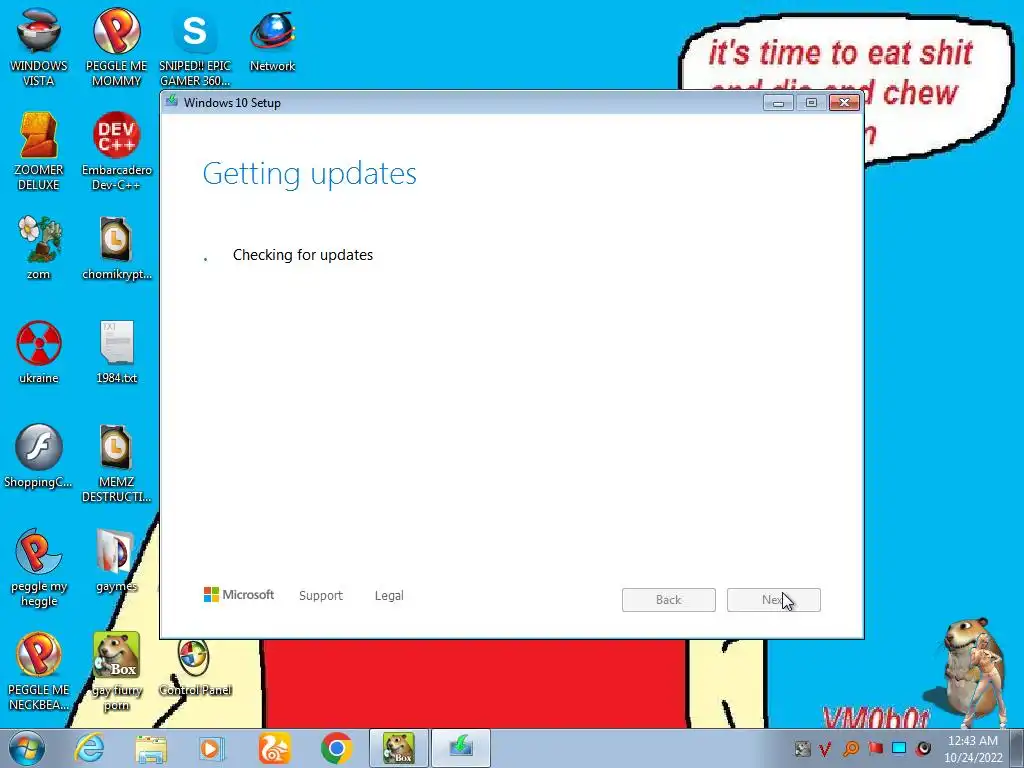
Task: Select the peggle my heggle icon
Action: click(39, 568)
